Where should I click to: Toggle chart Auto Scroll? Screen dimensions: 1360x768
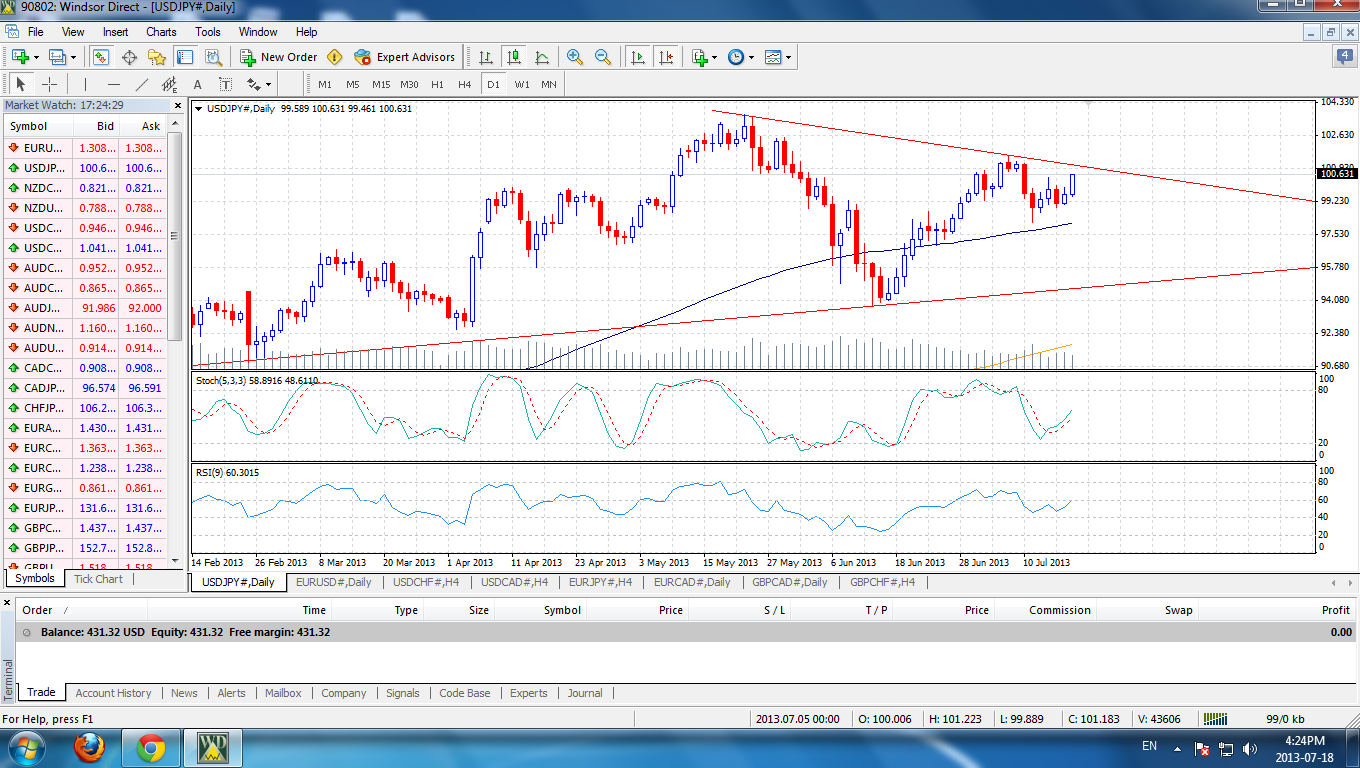pos(638,57)
